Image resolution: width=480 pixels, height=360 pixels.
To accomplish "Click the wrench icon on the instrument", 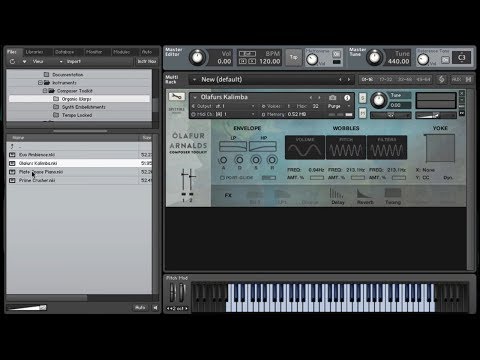I will (176, 97).
